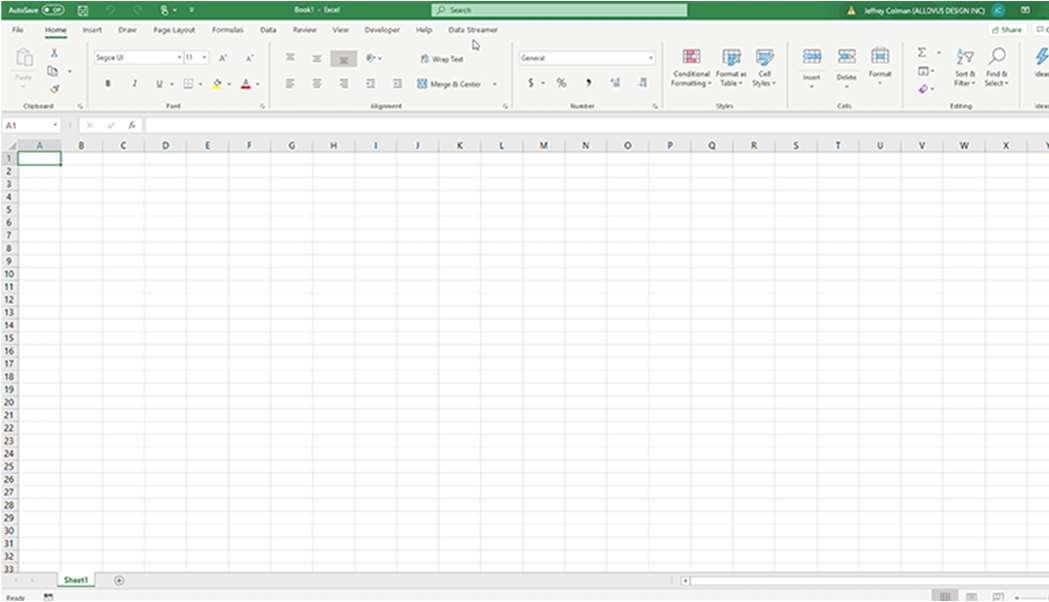
Task: Click in the Search box
Action: pyautogui.click(x=559, y=10)
